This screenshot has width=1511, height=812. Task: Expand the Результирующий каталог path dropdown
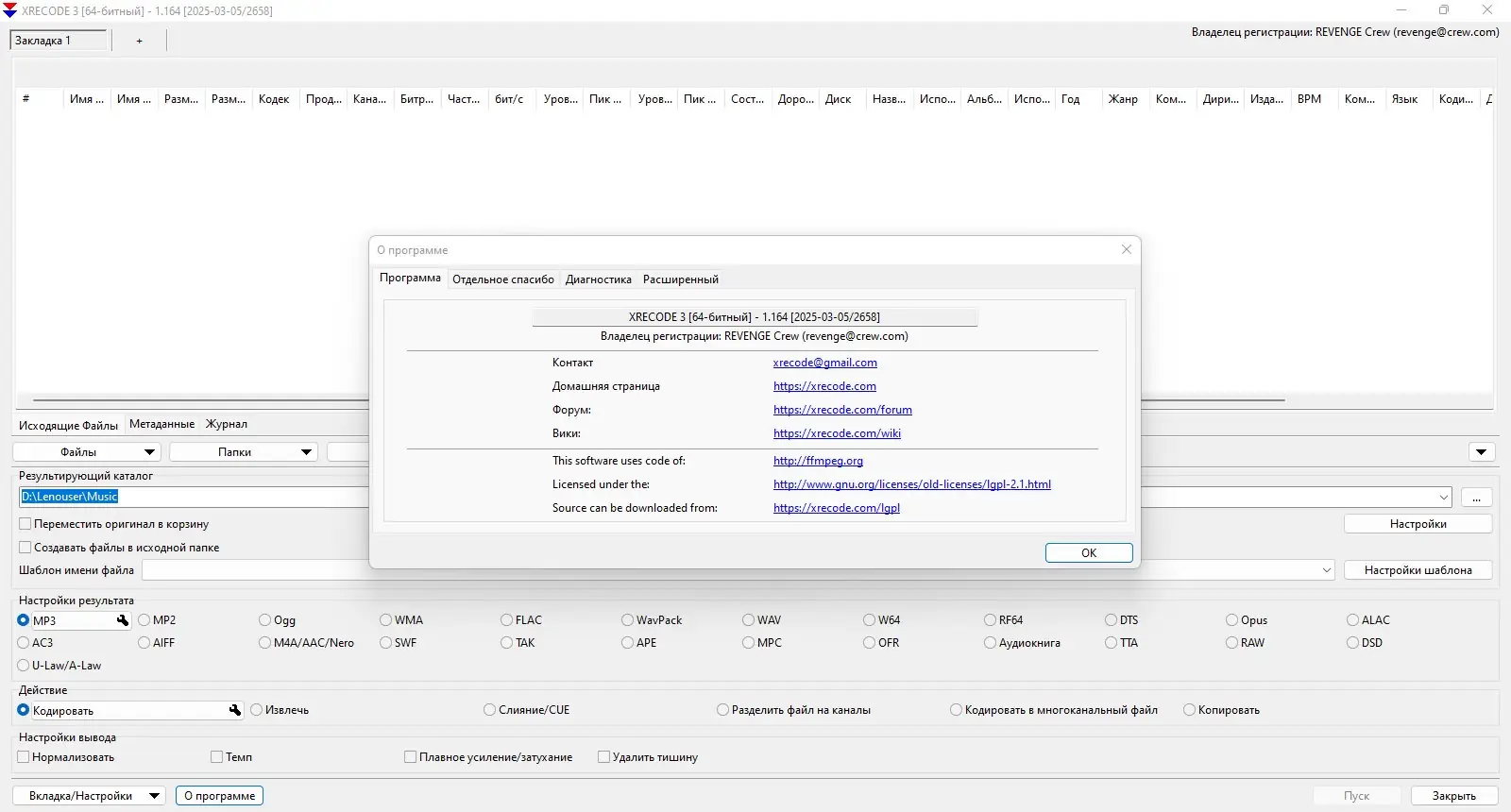(x=1444, y=498)
